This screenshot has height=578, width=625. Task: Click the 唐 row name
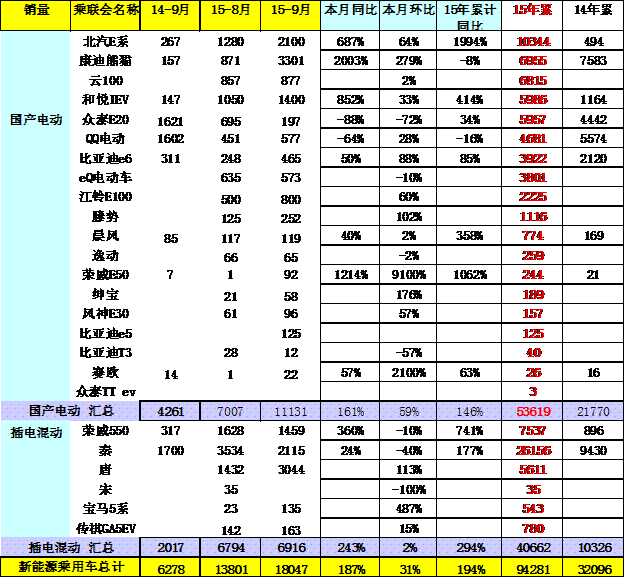[105, 470]
